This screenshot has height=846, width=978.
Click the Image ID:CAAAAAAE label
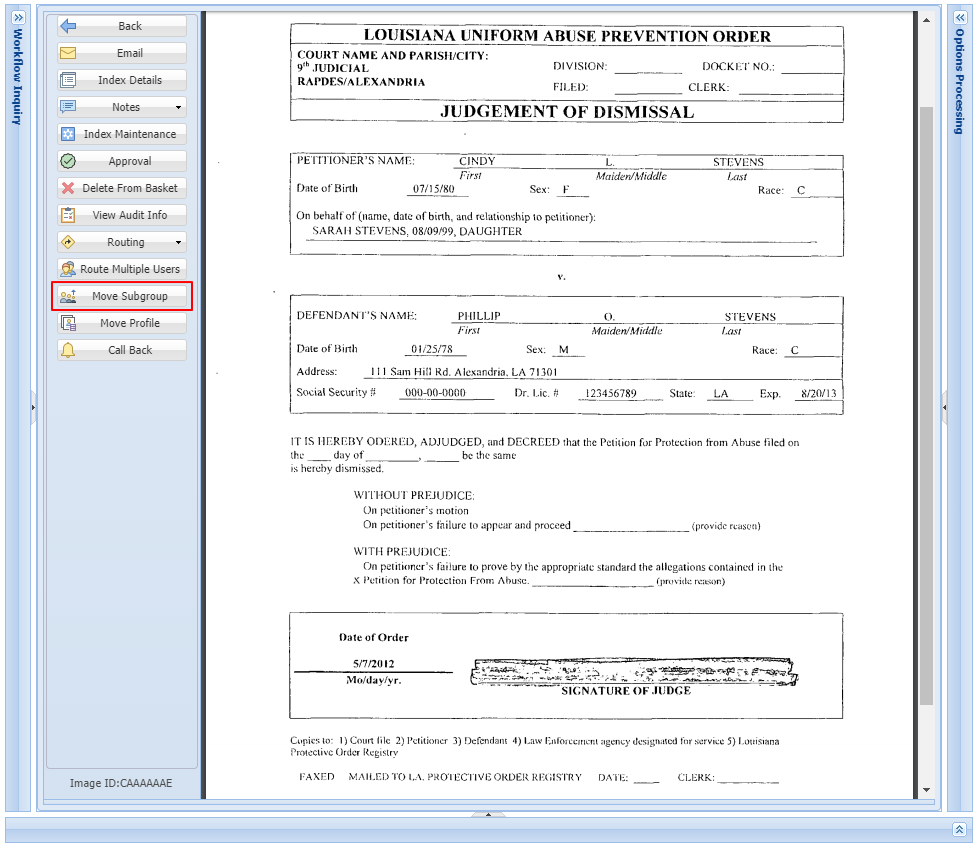pos(121,783)
